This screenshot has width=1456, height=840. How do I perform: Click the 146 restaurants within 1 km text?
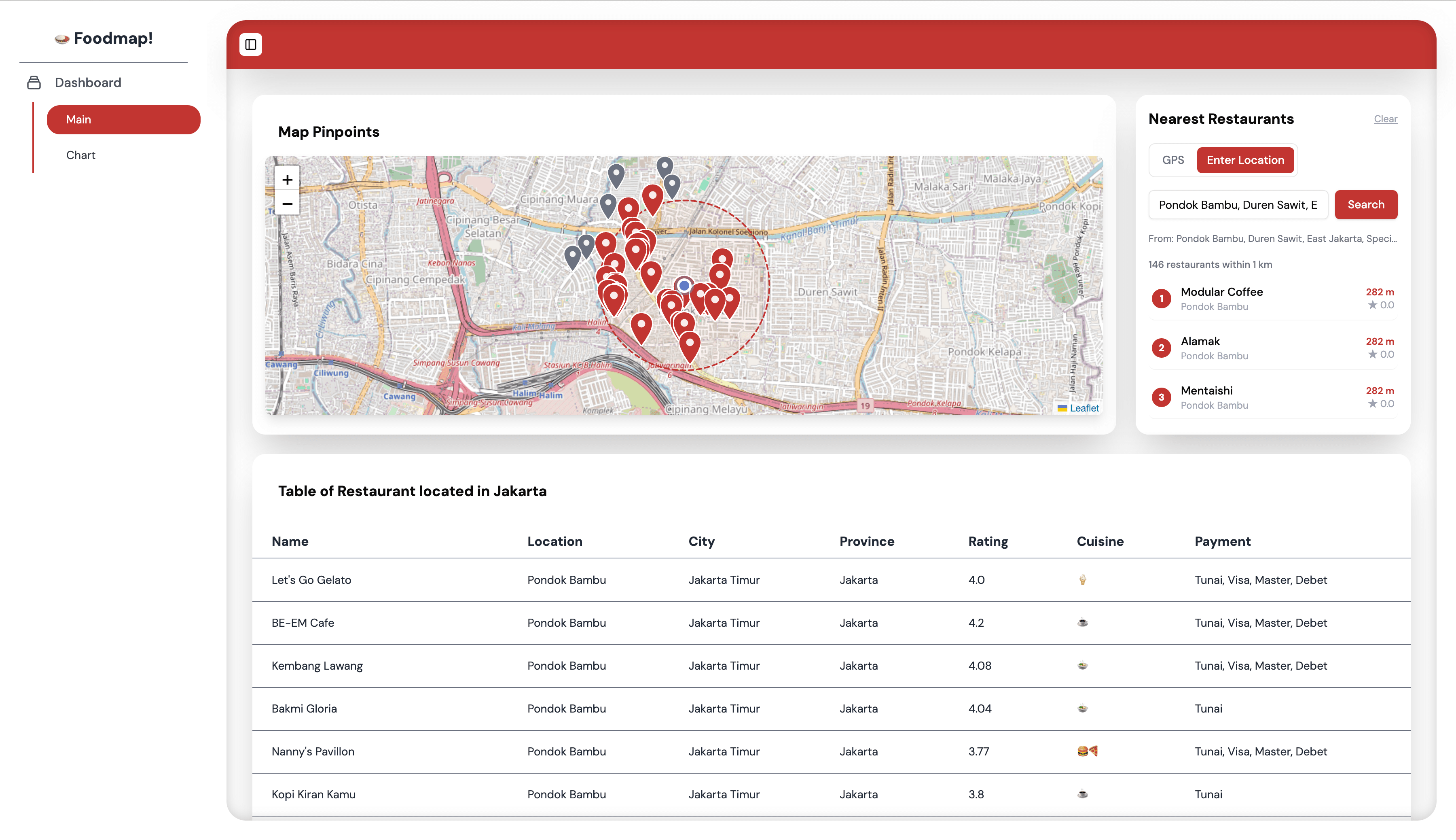(x=1210, y=265)
